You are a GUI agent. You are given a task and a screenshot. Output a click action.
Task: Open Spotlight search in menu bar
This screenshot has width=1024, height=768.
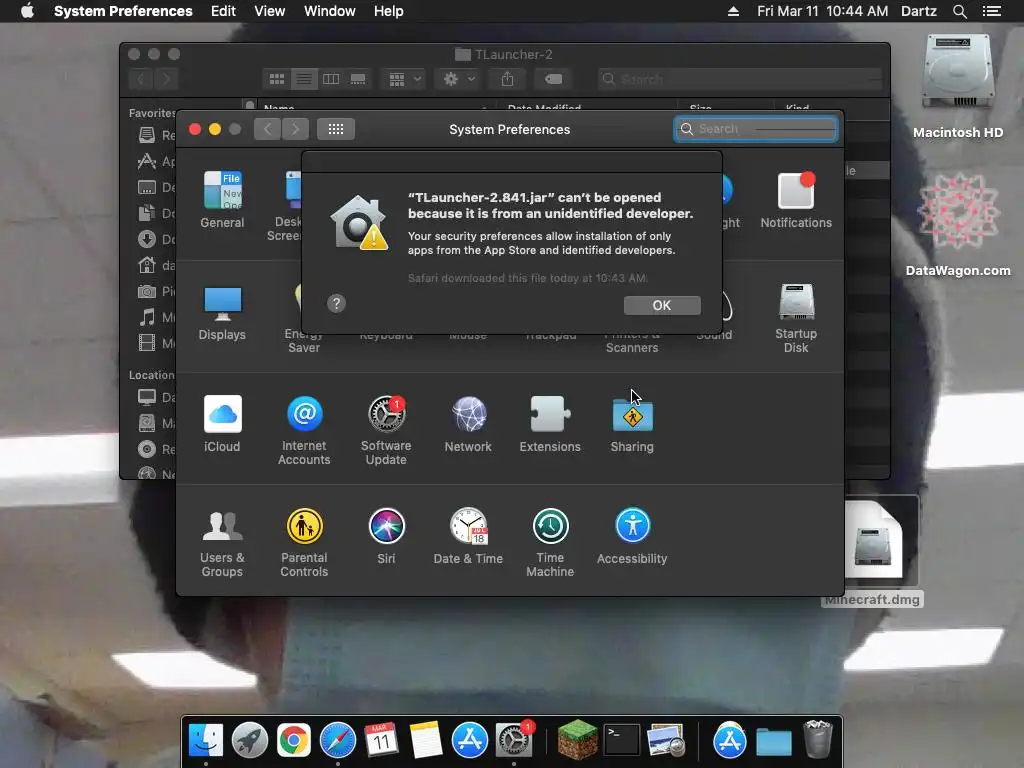[959, 11]
